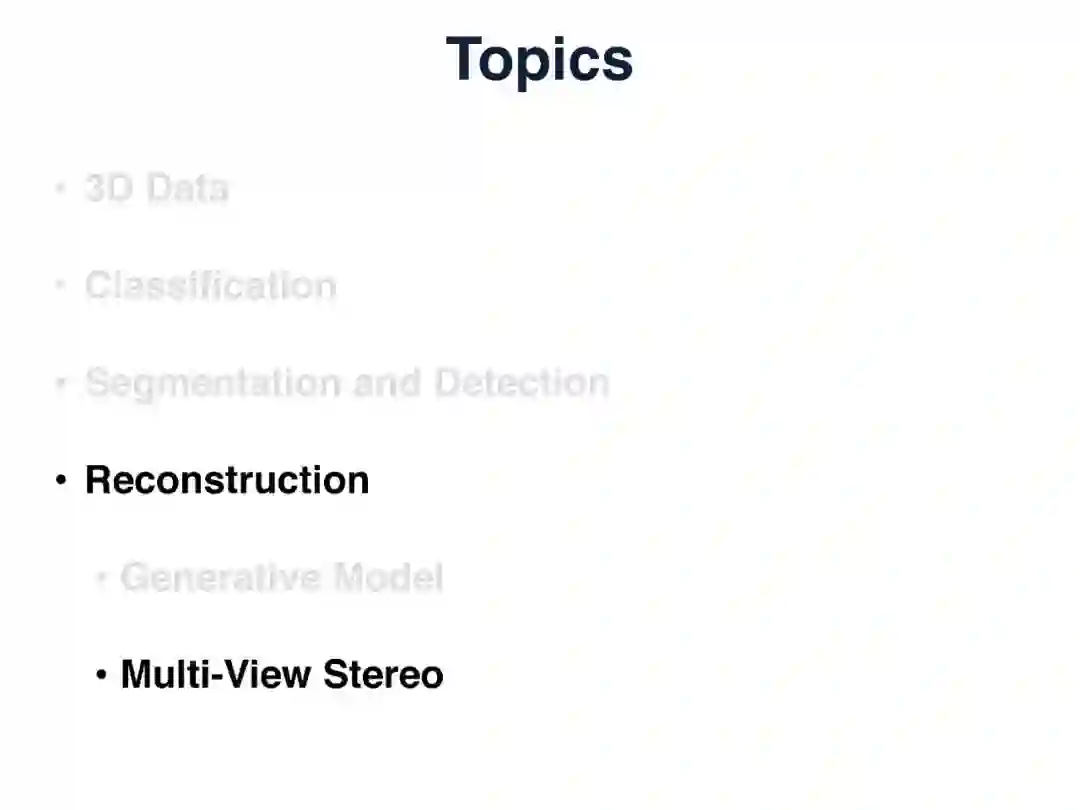Click the bullet point before Reconstruction
The height and width of the screenshot is (810, 1080).
tap(61, 481)
